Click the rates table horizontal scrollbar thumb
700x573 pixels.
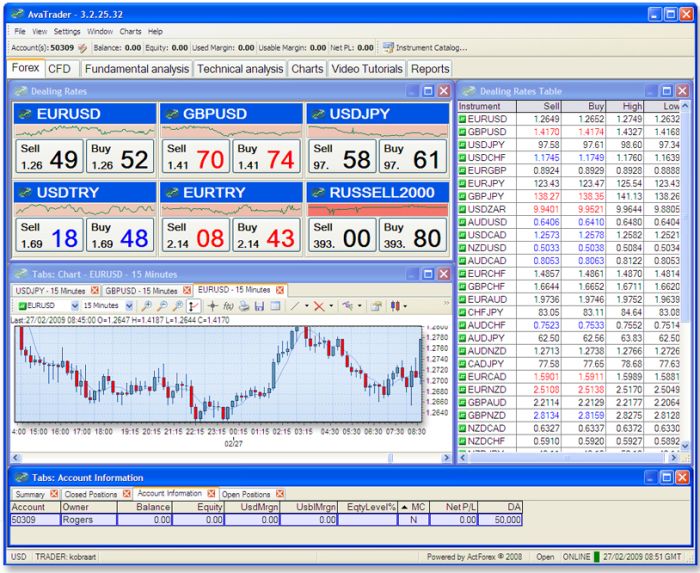[x=566, y=458]
